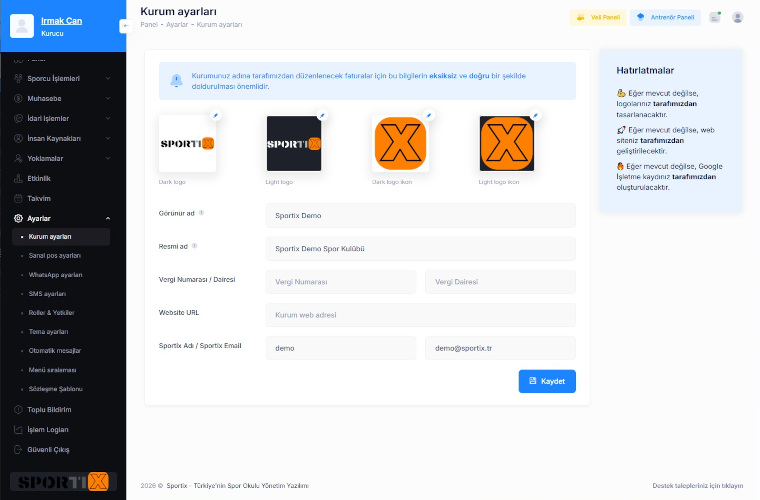Click the demo@sportix.tr email field
Viewport: 760px width, 500px height.
pyautogui.click(x=500, y=348)
